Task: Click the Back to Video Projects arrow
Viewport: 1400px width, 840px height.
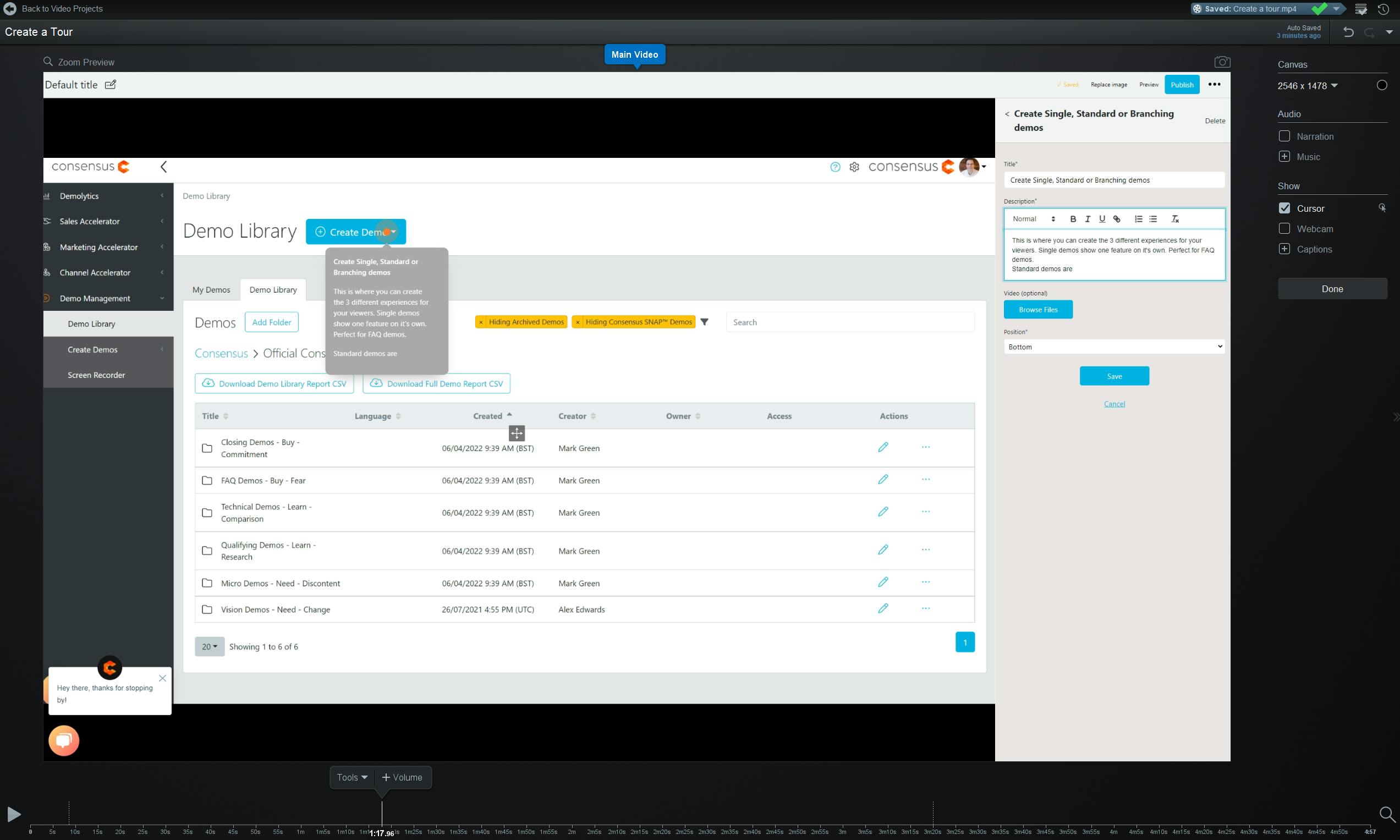Action: click(10, 9)
